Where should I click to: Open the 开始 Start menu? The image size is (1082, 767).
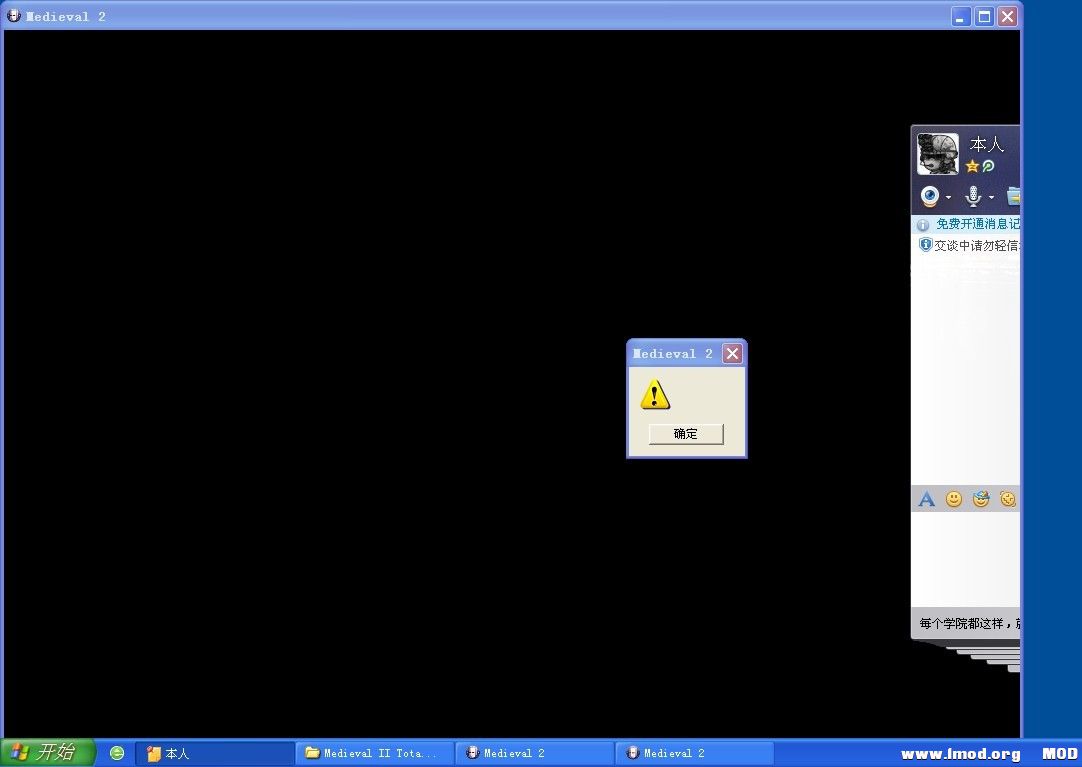(47, 753)
